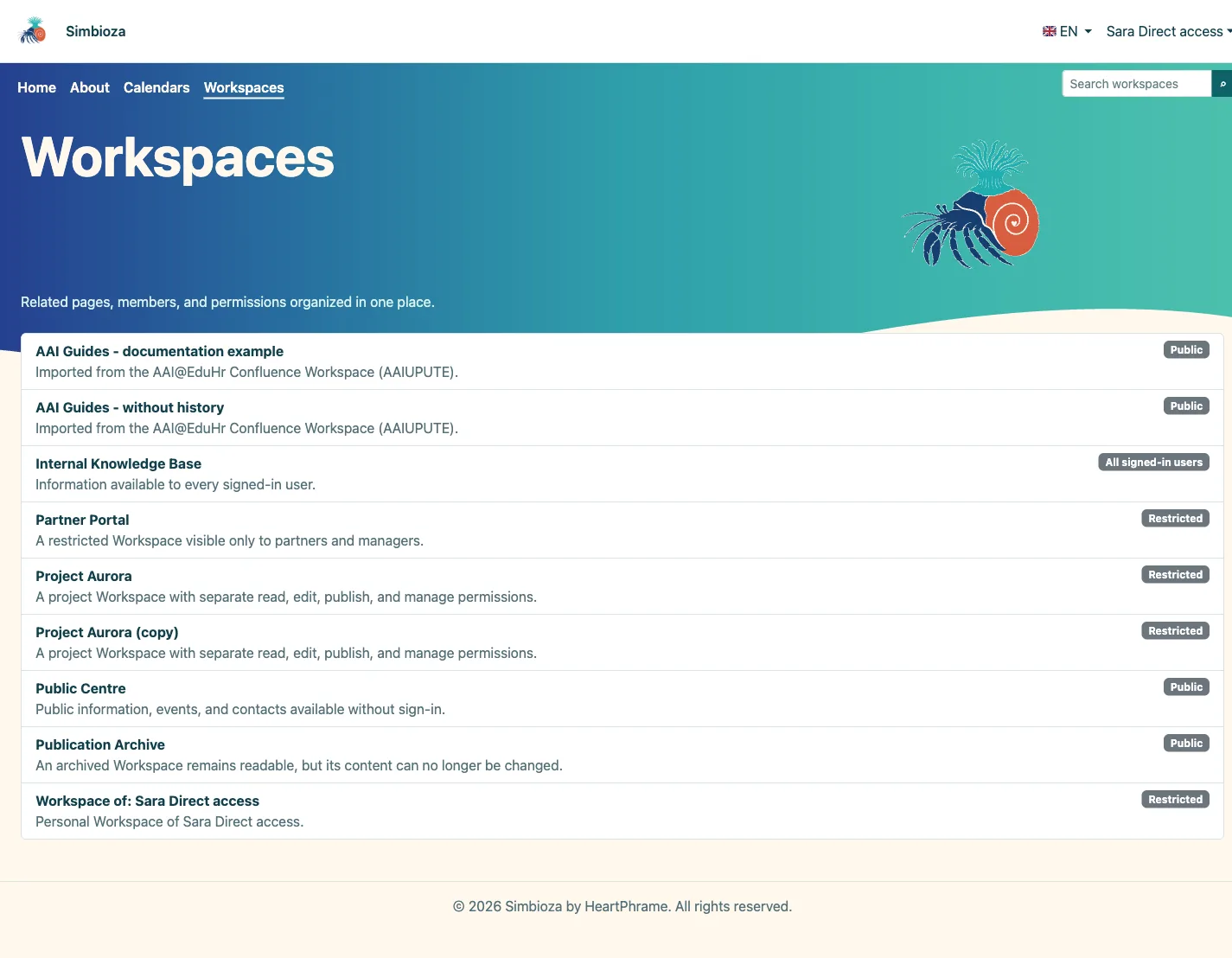
Task: Click the UK flag language icon
Action: 1050,31
